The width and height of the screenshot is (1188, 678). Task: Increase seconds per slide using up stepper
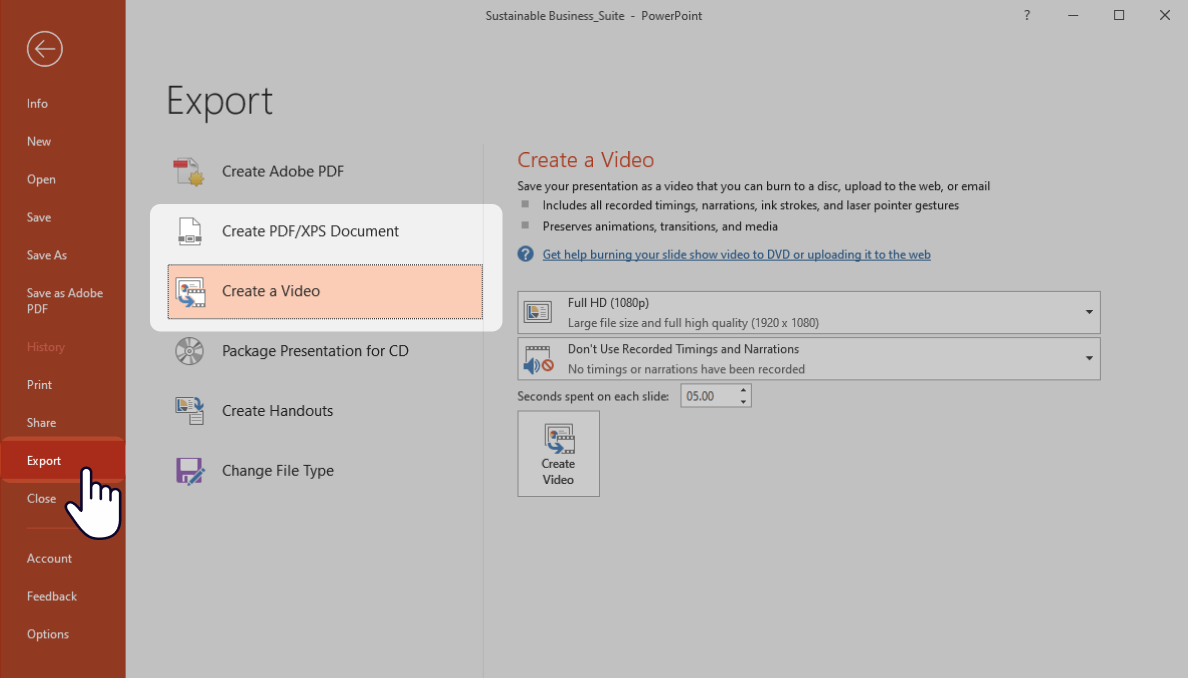point(742,390)
